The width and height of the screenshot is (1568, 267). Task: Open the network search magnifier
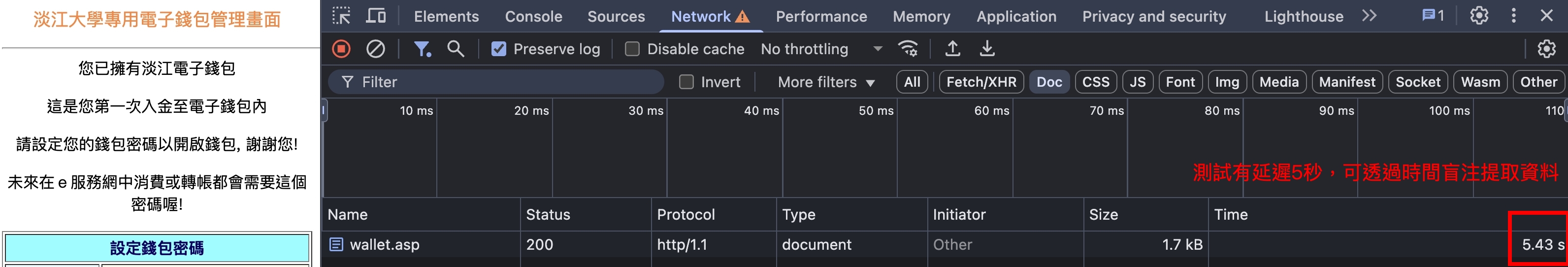(x=456, y=49)
